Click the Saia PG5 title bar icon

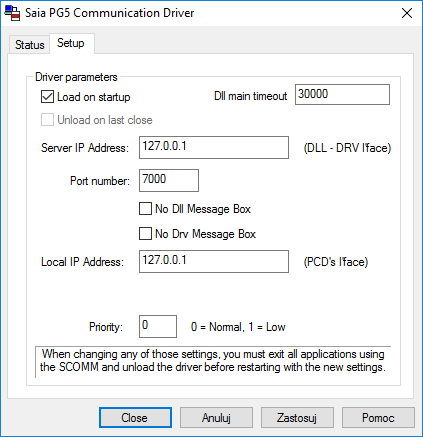point(12,13)
